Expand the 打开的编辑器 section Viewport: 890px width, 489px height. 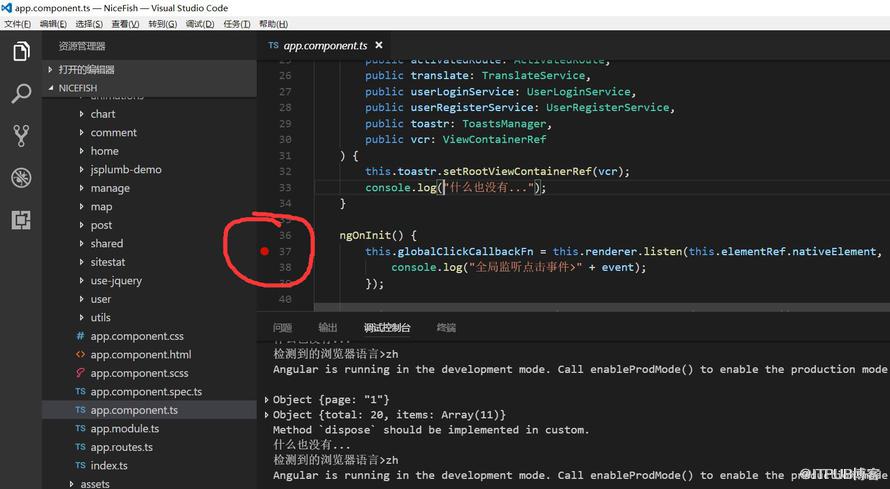tap(150, 70)
